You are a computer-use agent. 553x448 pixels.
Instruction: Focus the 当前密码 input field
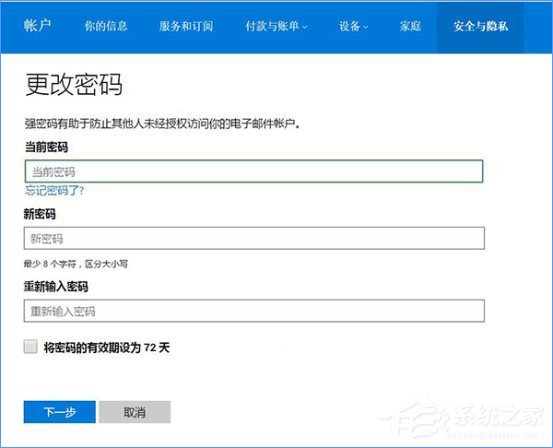click(254, 171)
